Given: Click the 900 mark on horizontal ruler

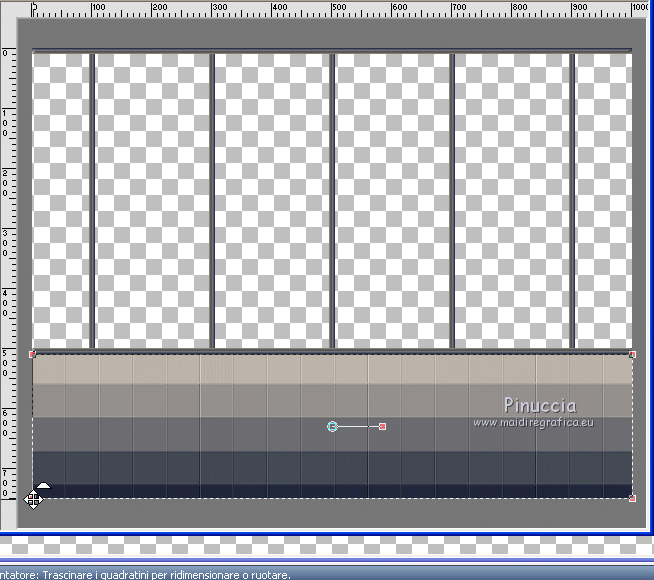Looking at the screenshot, I should pos(579,7).
